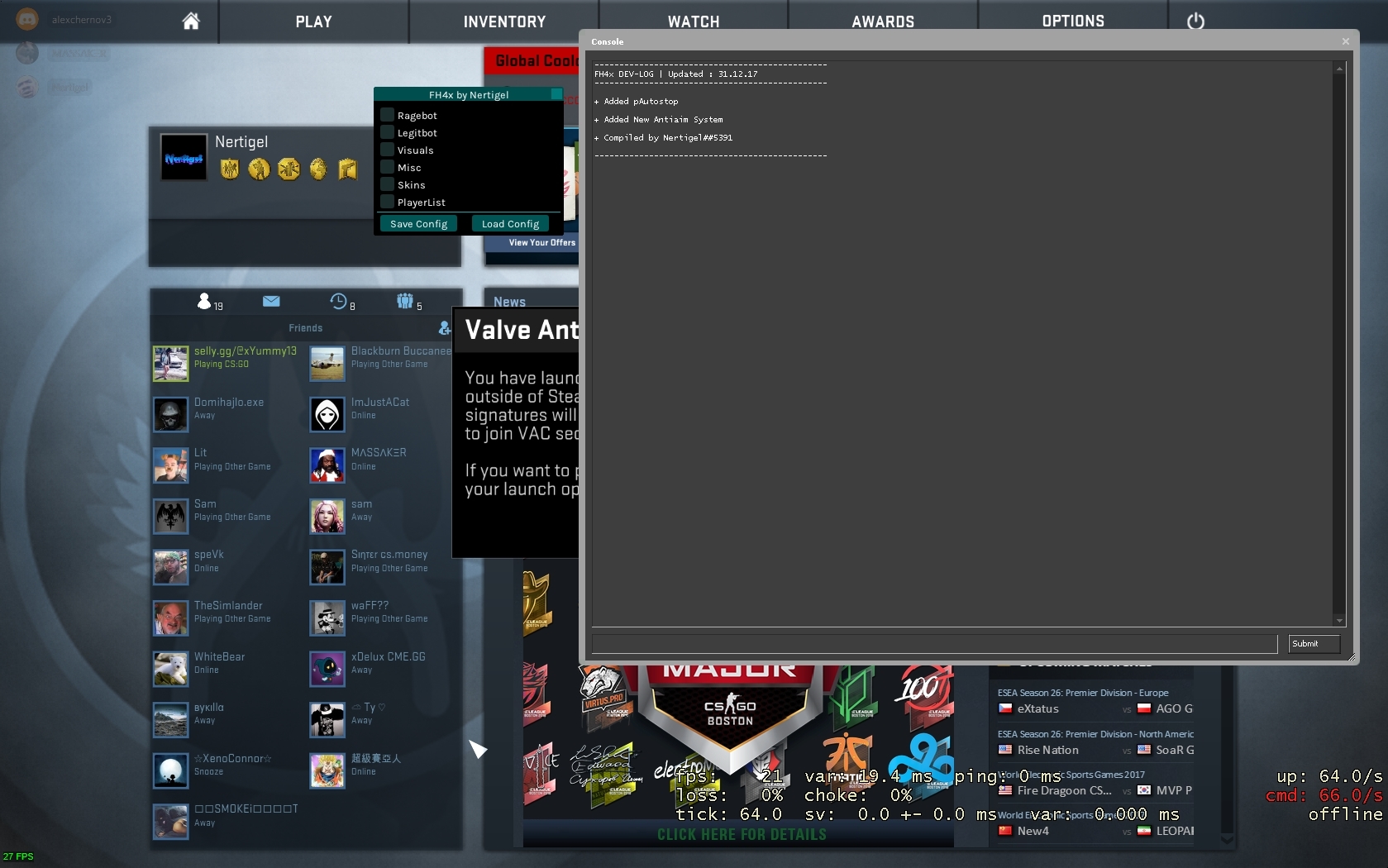1388x868 pixels.
Task: Click Save Config button
Action: (418, 224)
